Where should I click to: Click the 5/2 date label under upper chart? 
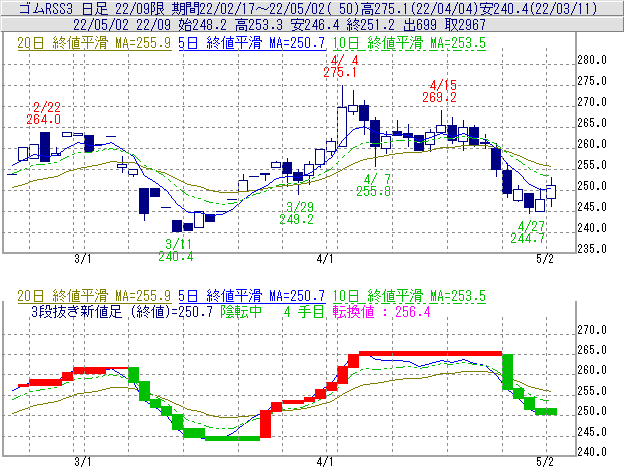(544, 259)
